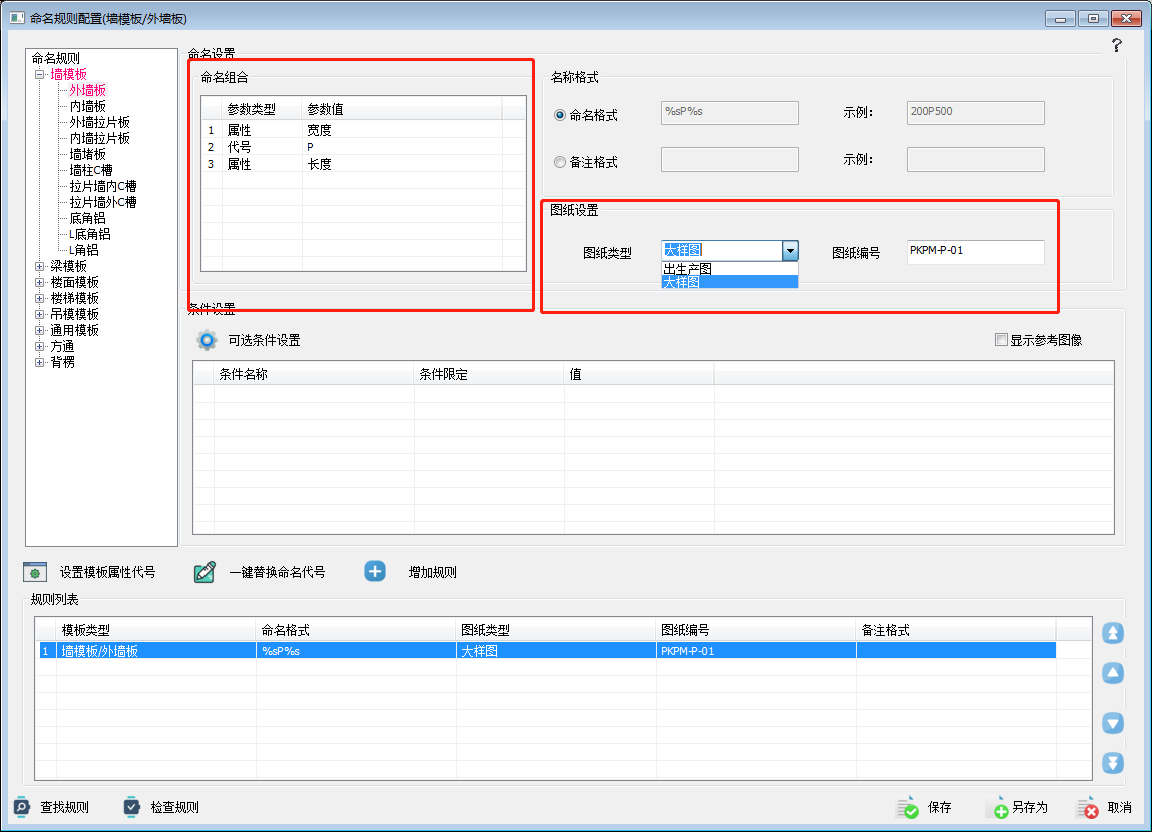Screen dimensions: 1152x832
Task: Select 内墙板 in the tree
Action: [87, 106]
